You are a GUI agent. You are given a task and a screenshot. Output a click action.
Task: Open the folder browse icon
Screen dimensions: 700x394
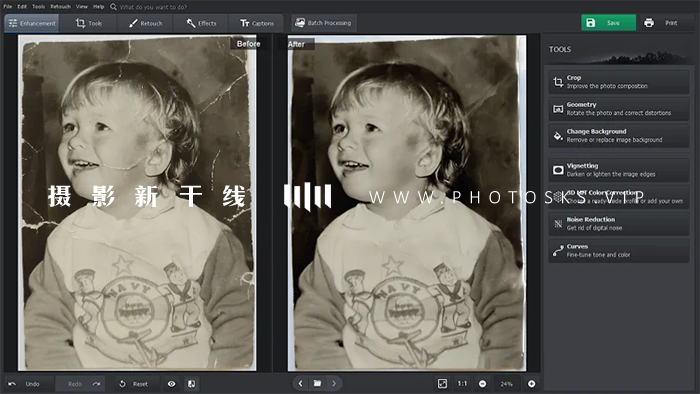(317, 383)
